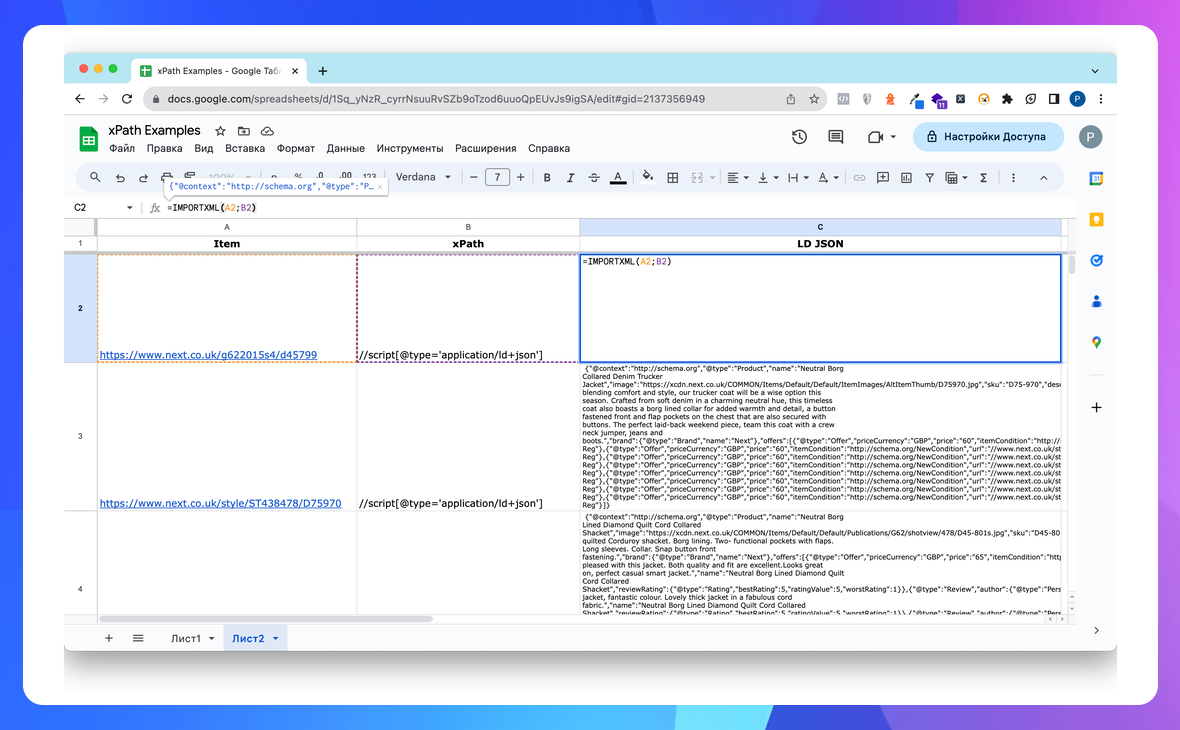This screenshot has width=1180, height=730.
Task: Click the create filter funnel icon
Action: [x=929, y=177]
